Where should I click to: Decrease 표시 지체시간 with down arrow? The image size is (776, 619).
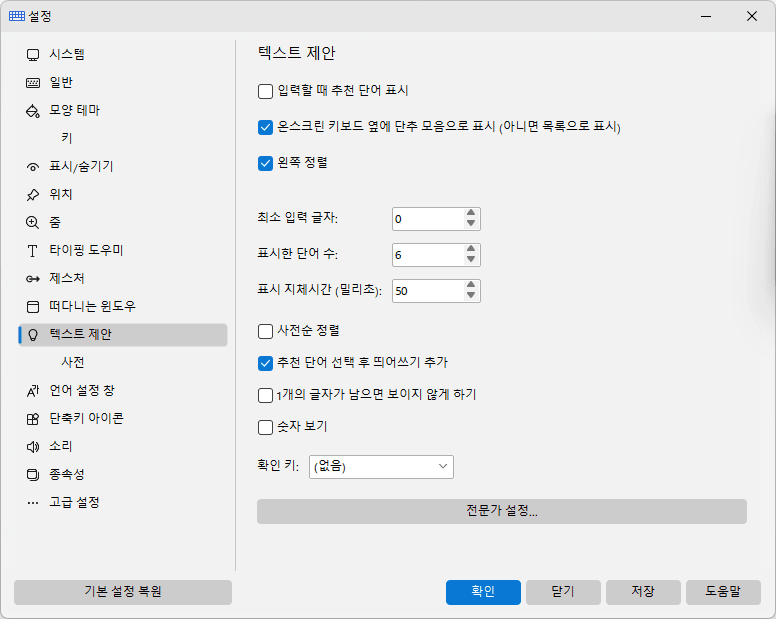tap(471, 296)
